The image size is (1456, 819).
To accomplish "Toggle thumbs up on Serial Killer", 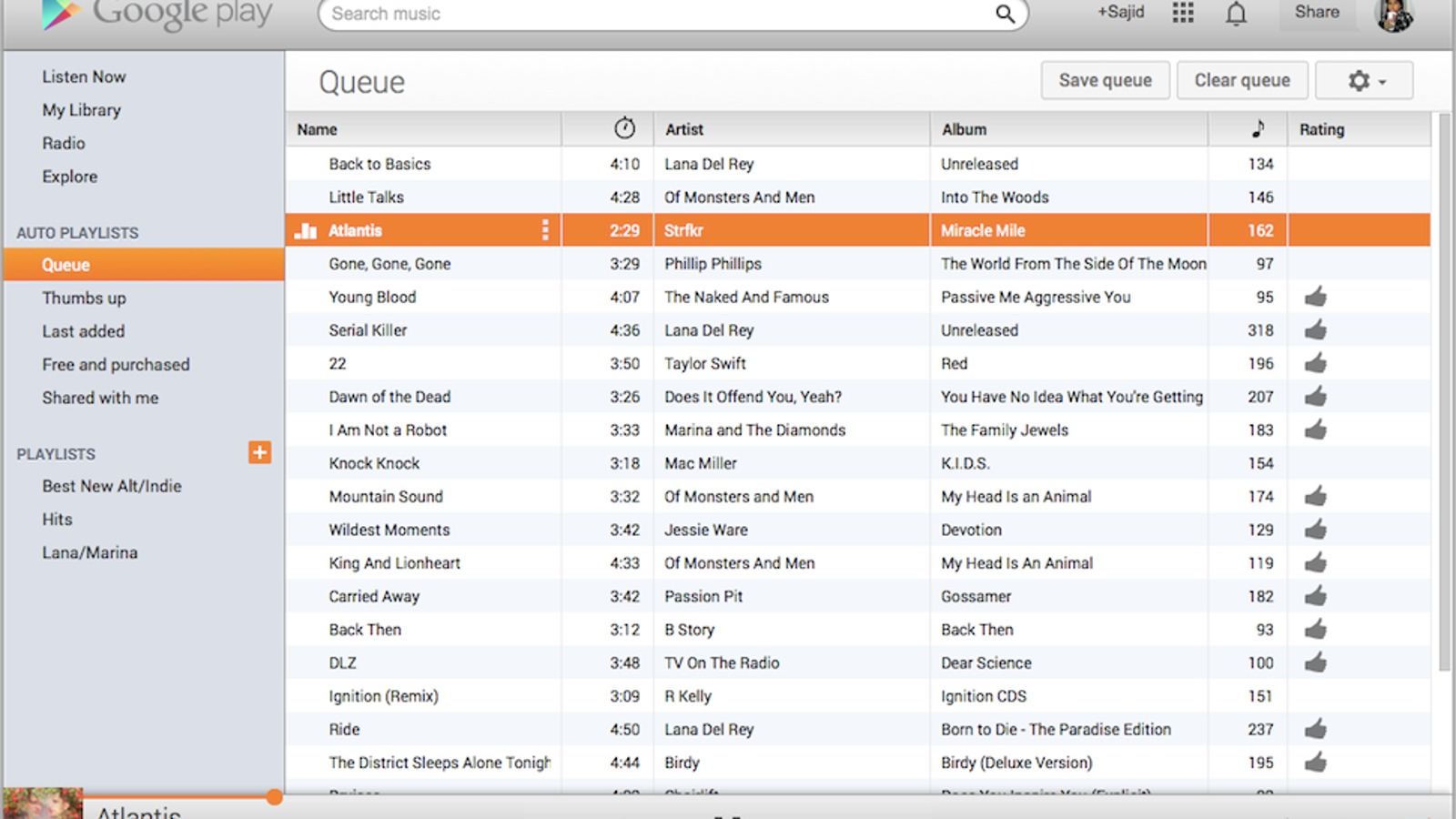I will (1315, 330).
